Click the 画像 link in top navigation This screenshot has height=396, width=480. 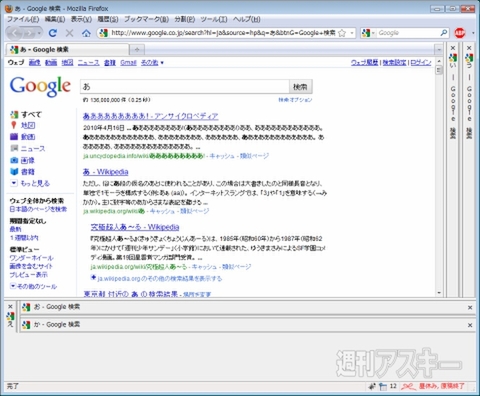pyautogui.click(x=35, y=62)
